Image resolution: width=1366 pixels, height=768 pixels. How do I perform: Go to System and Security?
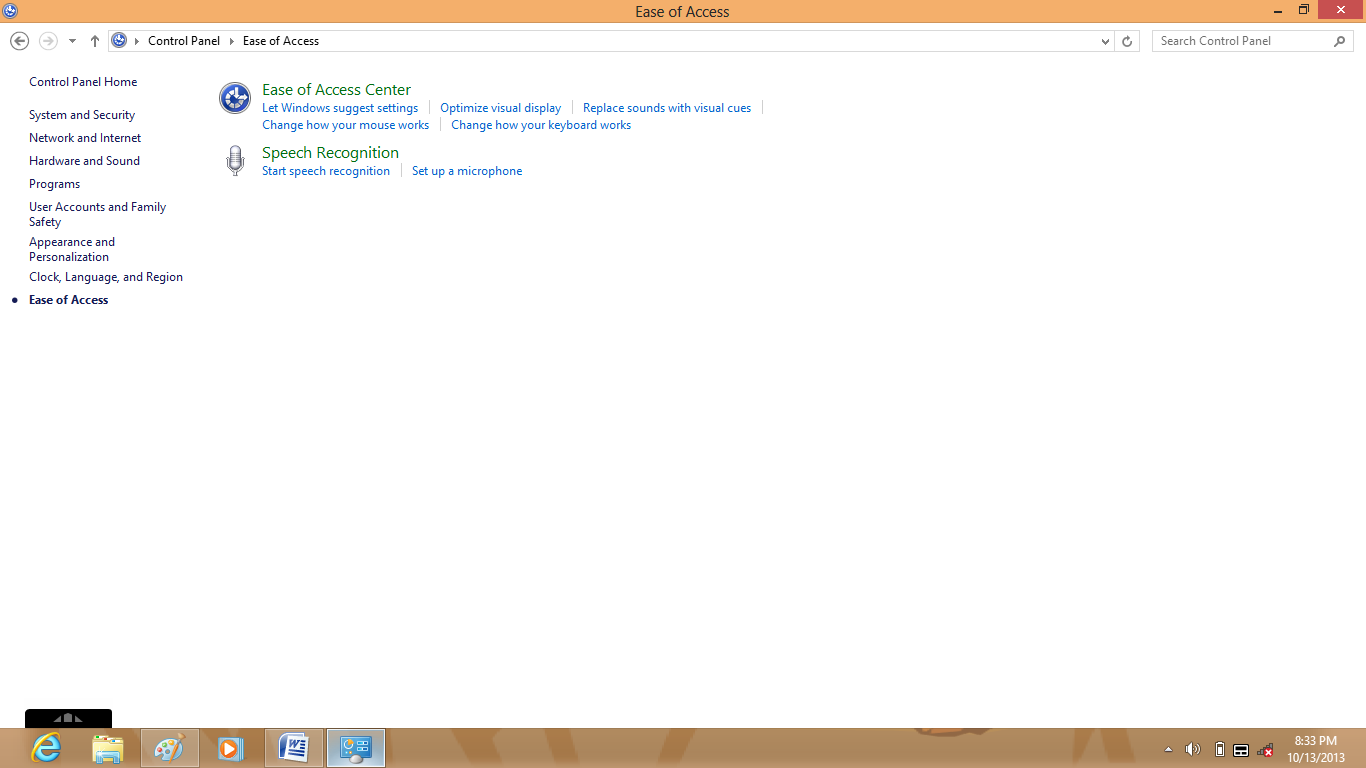tap(82, 115)
